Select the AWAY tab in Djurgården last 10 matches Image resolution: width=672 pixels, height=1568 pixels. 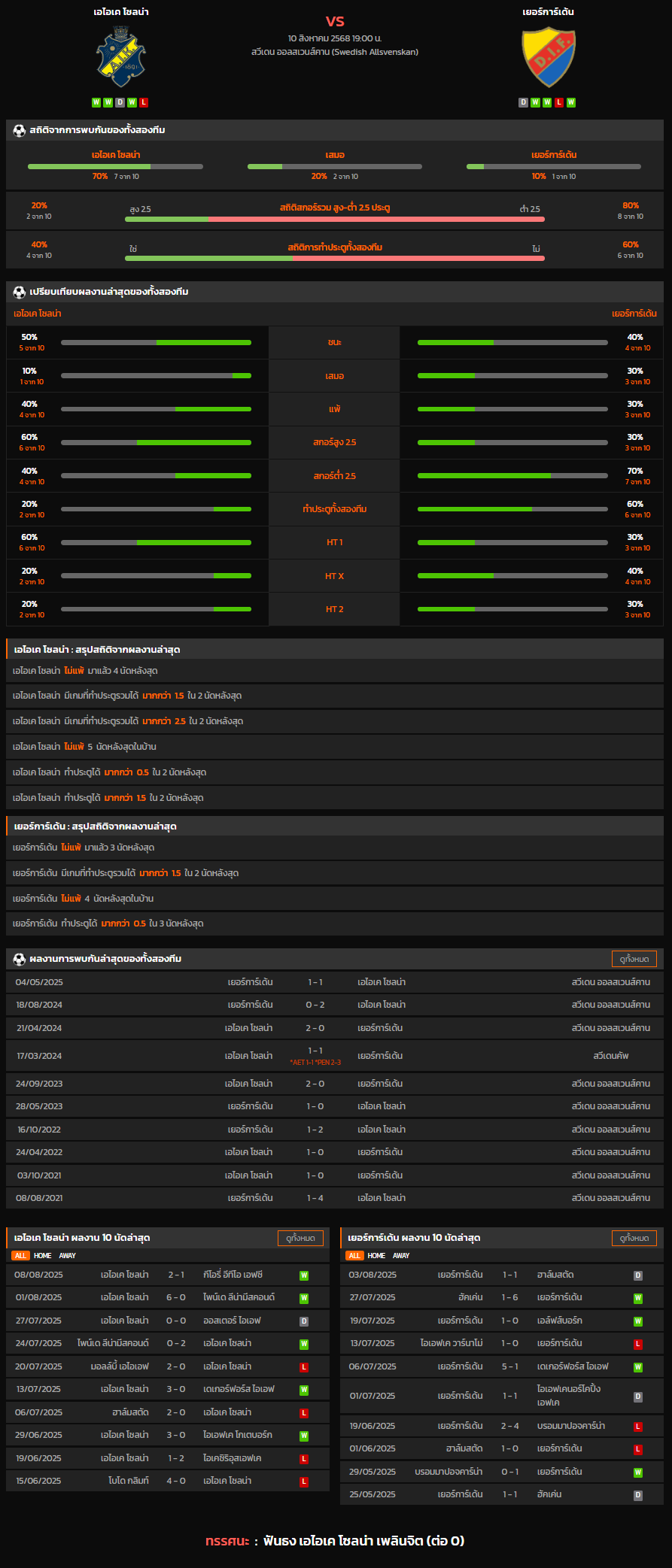(402, 1255)
